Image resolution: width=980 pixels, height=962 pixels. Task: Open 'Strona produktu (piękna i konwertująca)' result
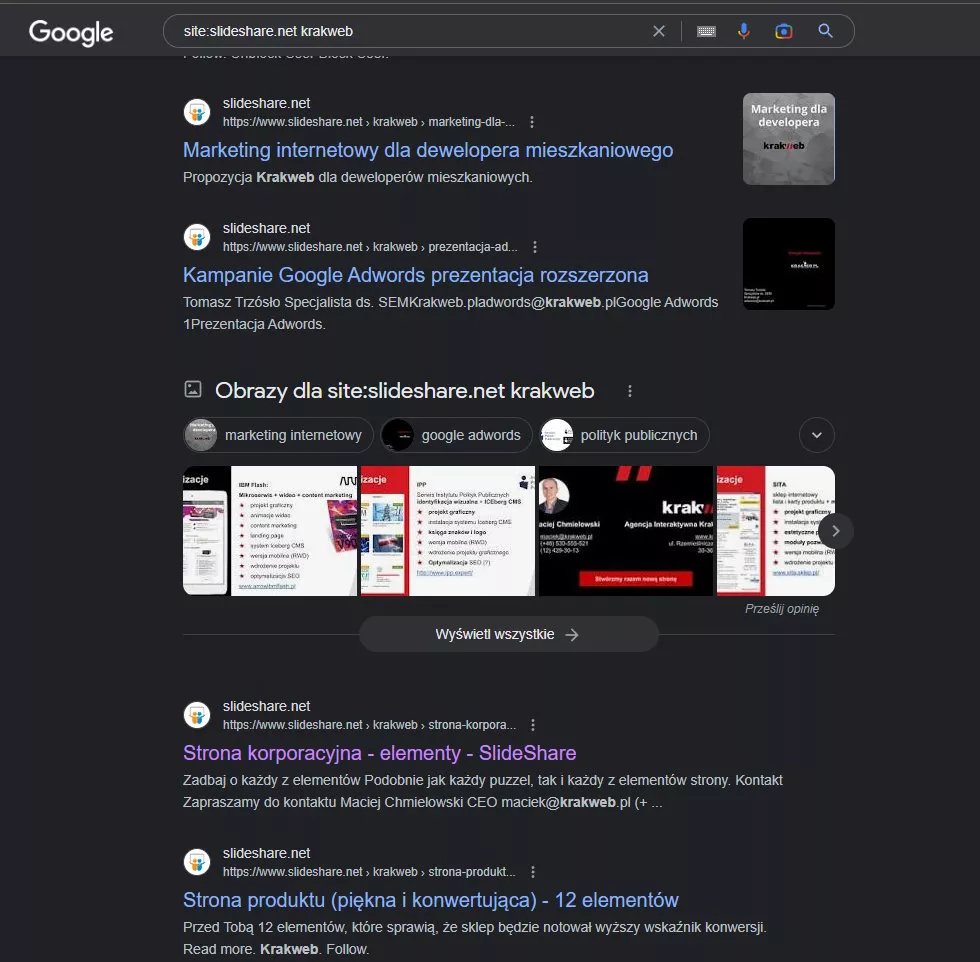pos(431,900)
